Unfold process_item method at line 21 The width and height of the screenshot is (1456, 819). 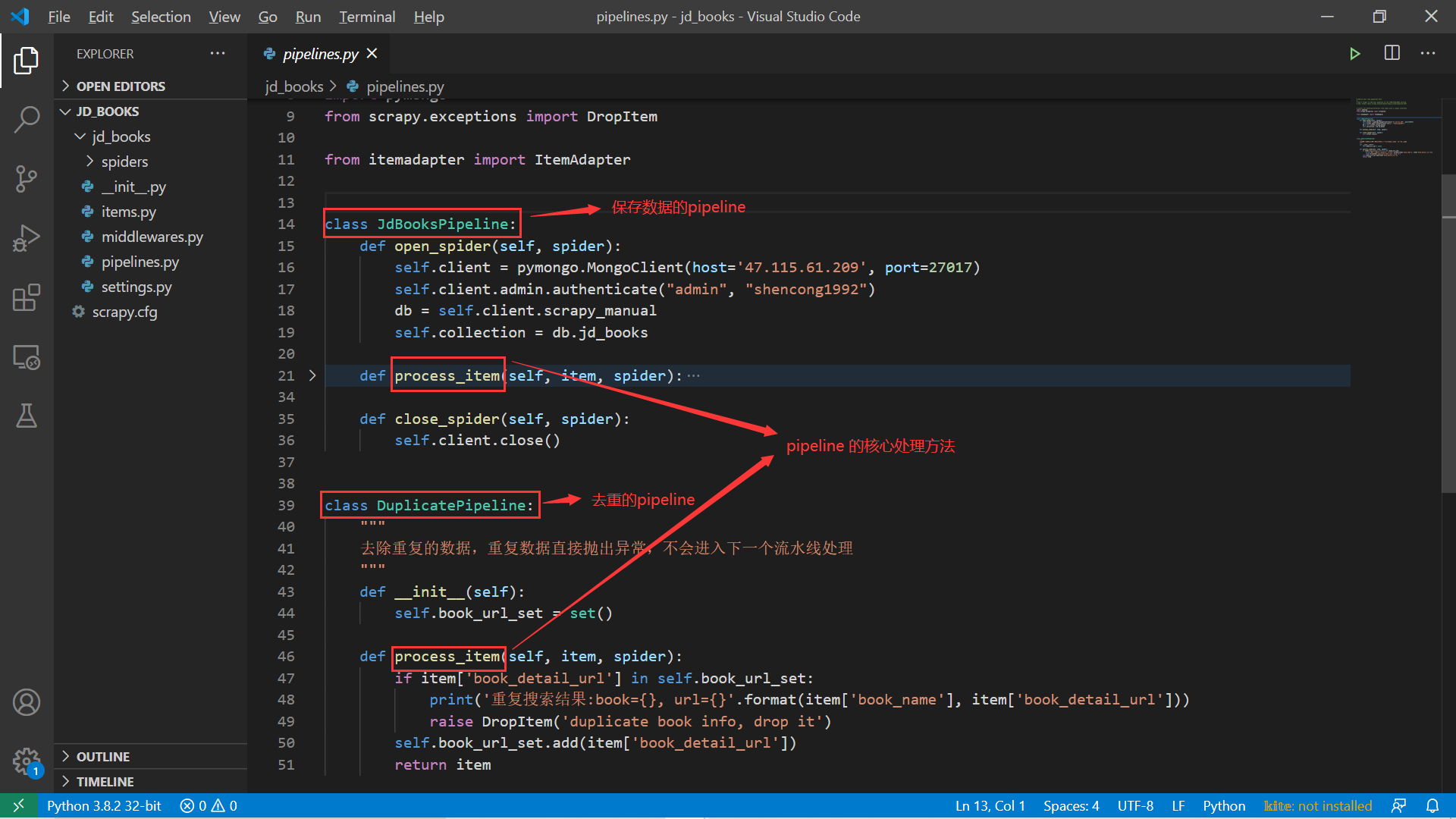312,375
